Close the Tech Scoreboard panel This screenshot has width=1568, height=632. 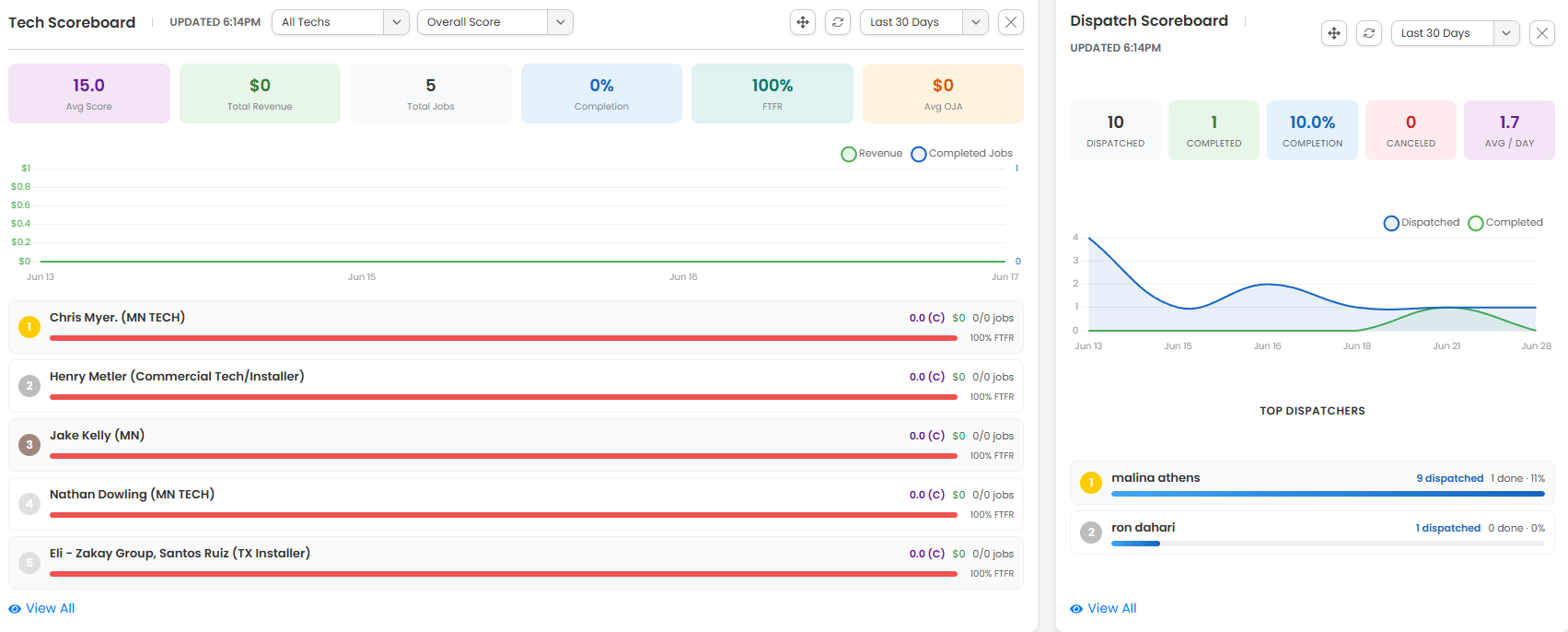1011,22
